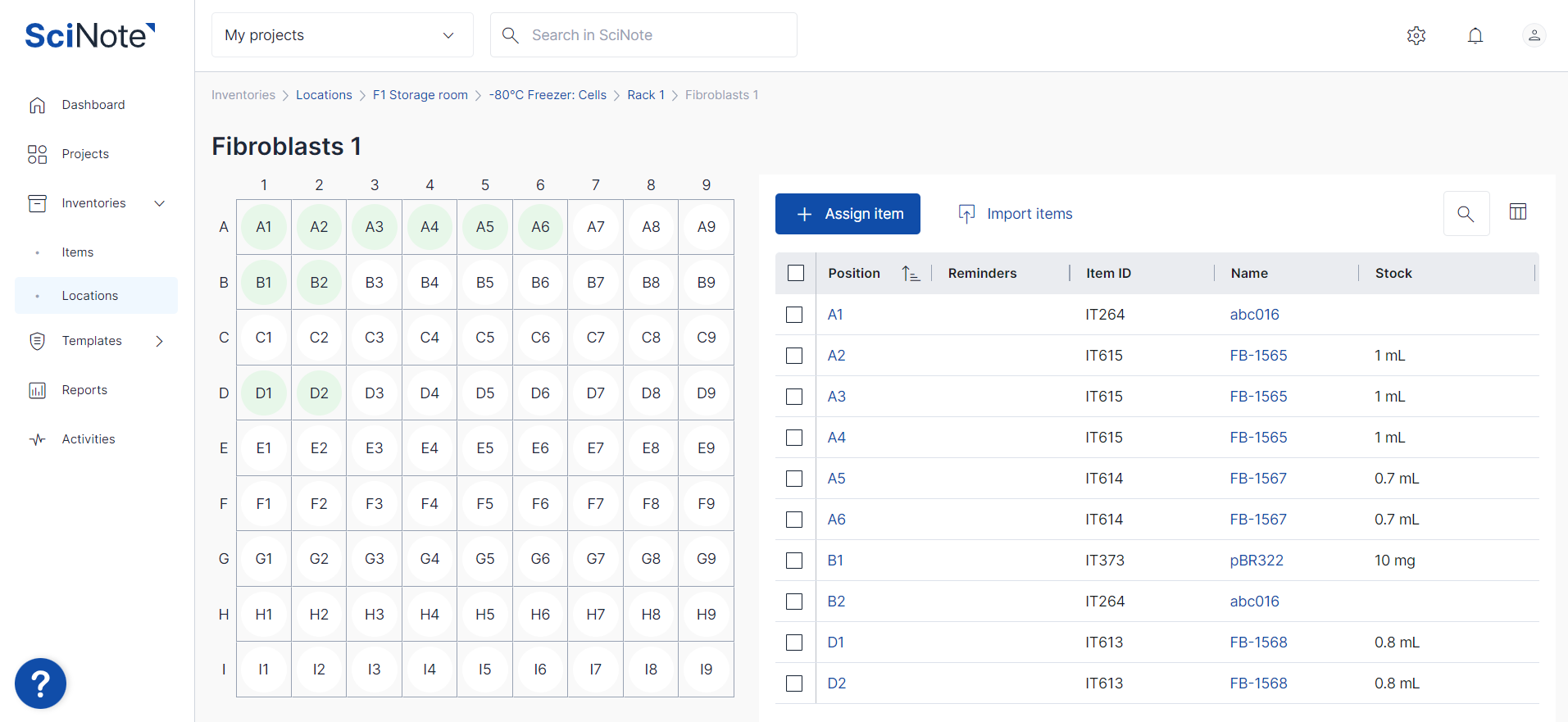The width and height of the screenshot is (1568, 722).
Task: Click the blue help question mark button
Action: point(40,683)
